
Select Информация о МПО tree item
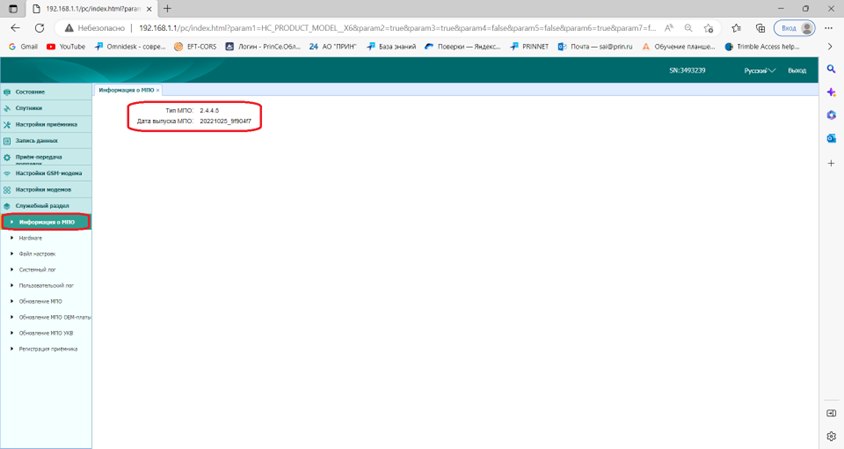[x=46, y=222]
